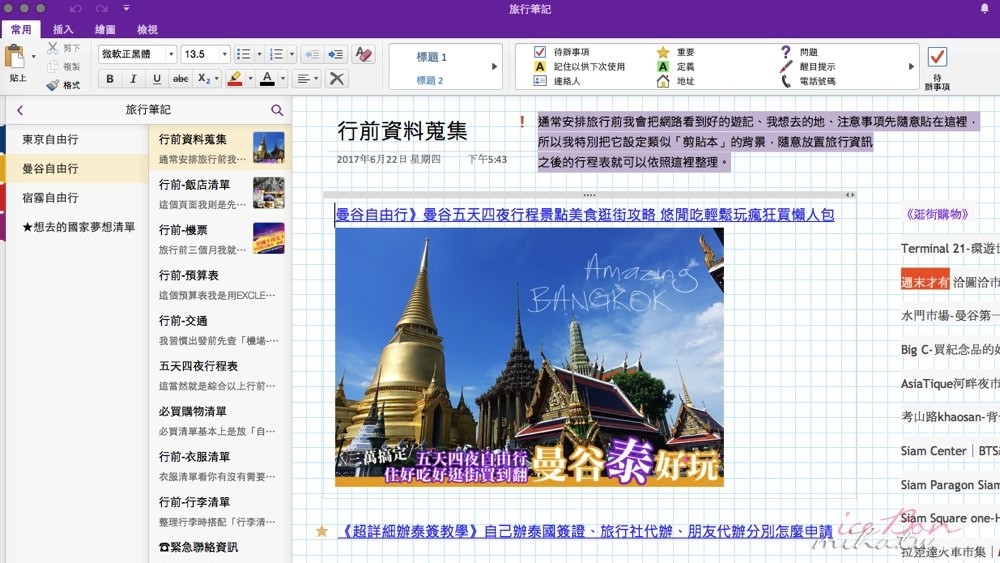The width and height of the screenshot is (1000, 563).
Task: Open the font color dropdown arrow
Action: [283, 78]
